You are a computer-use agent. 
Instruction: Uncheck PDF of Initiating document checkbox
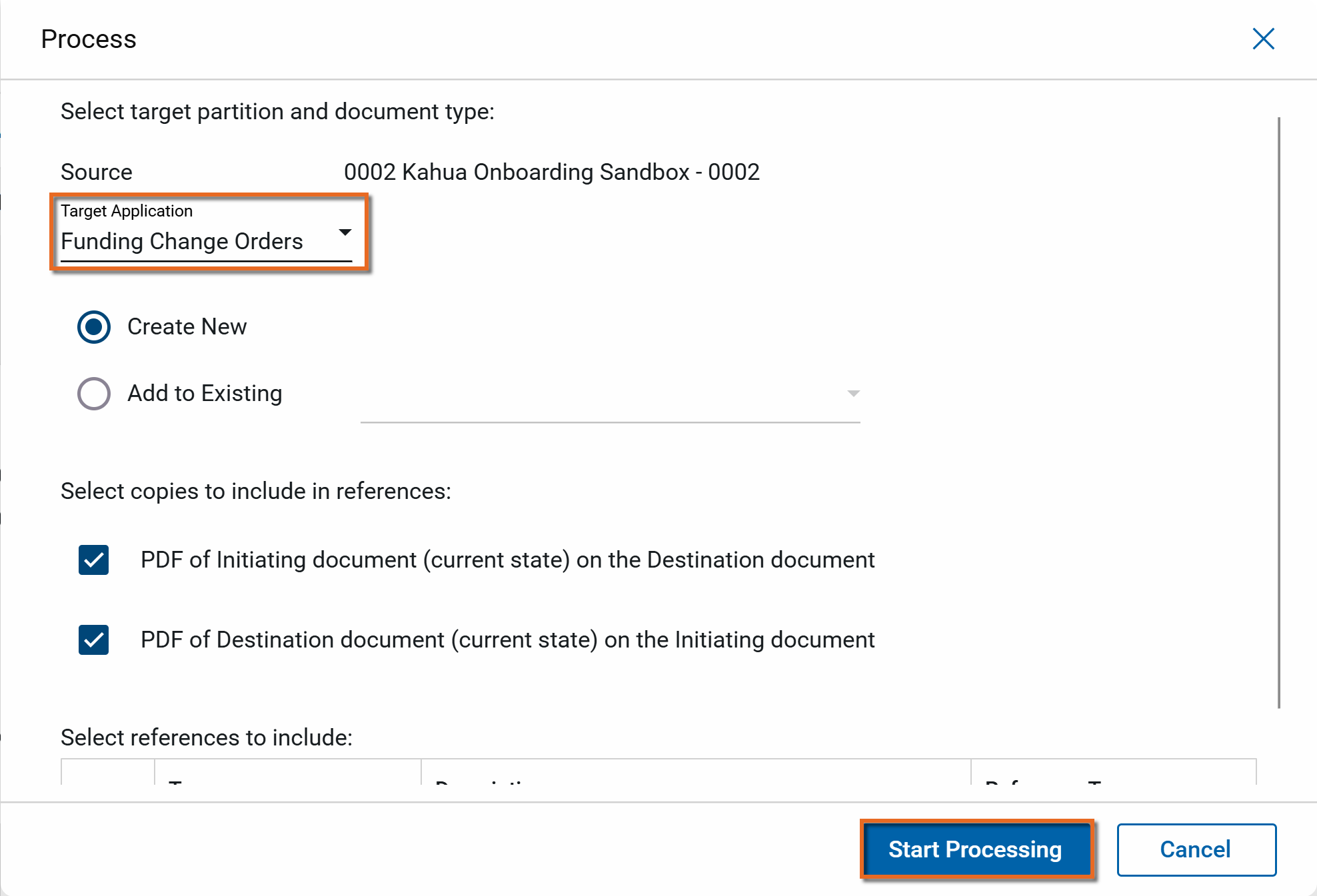[94, 560]
